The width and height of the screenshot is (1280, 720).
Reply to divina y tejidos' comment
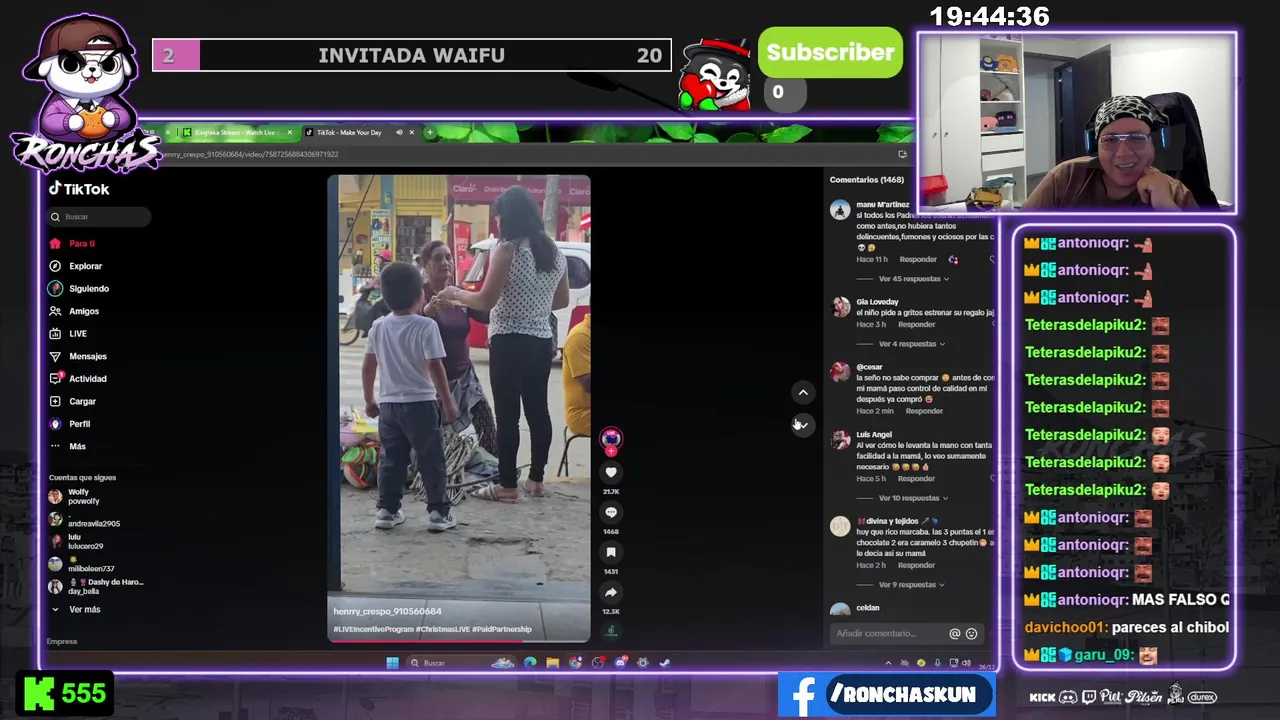(x=916, y=565)
